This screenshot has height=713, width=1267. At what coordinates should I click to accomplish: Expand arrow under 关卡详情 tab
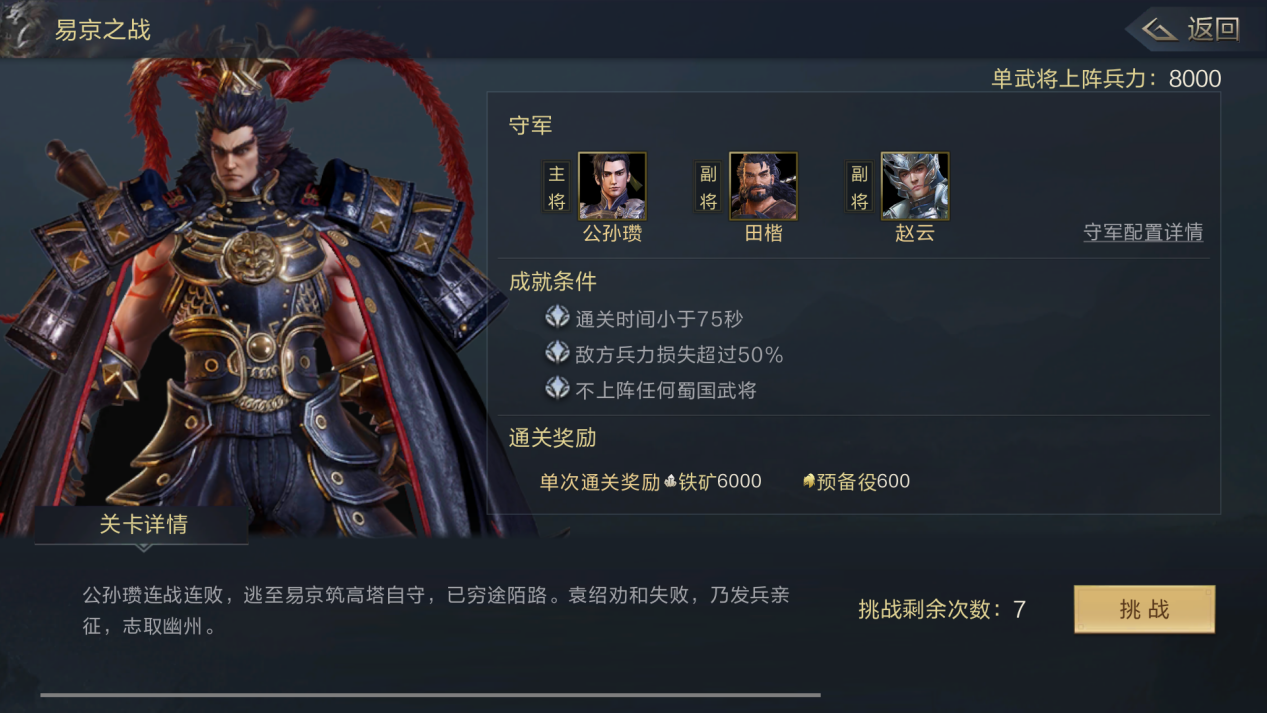point(143,547)
